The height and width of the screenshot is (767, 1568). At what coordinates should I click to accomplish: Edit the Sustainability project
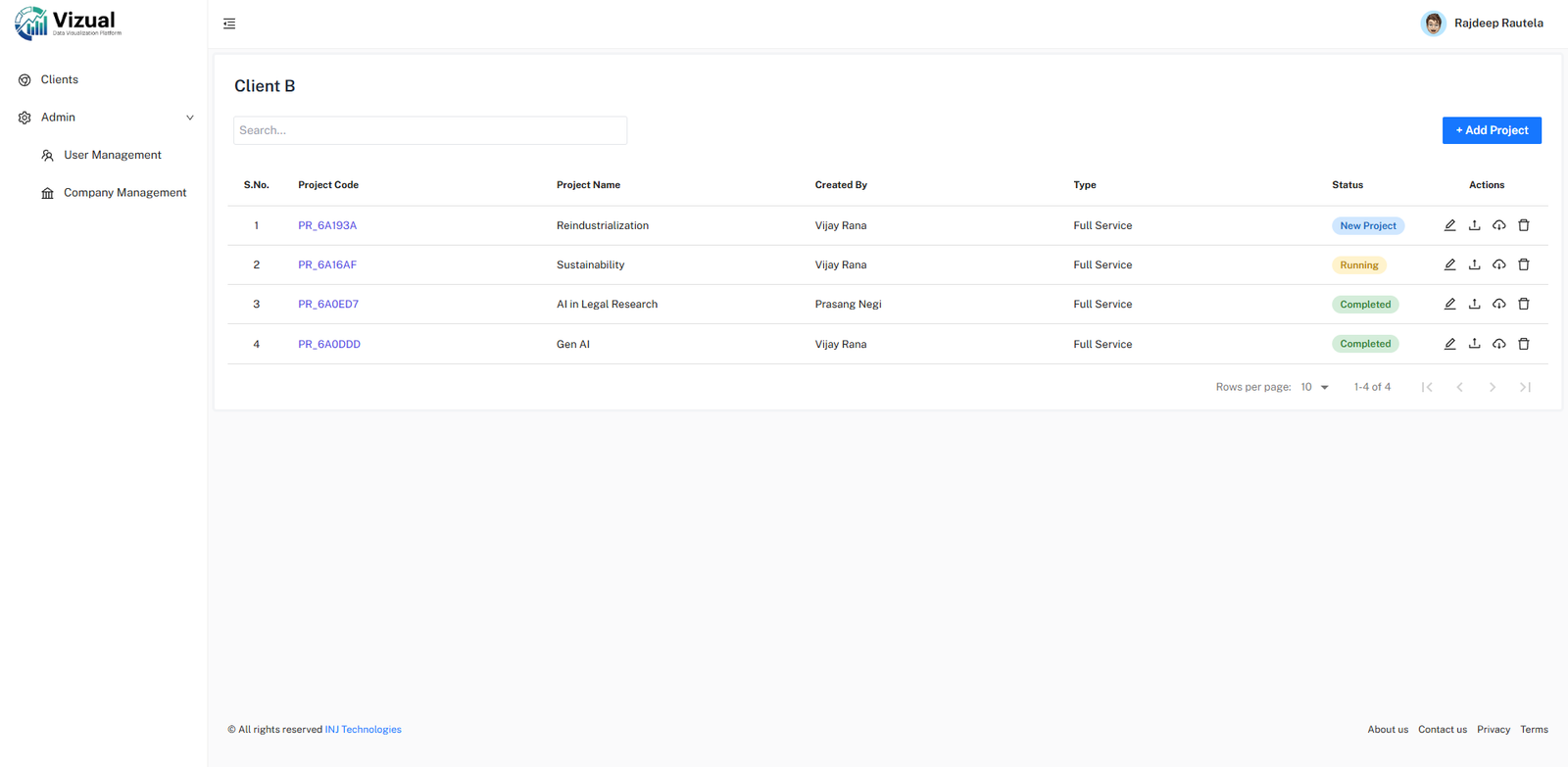point(1449,264)
